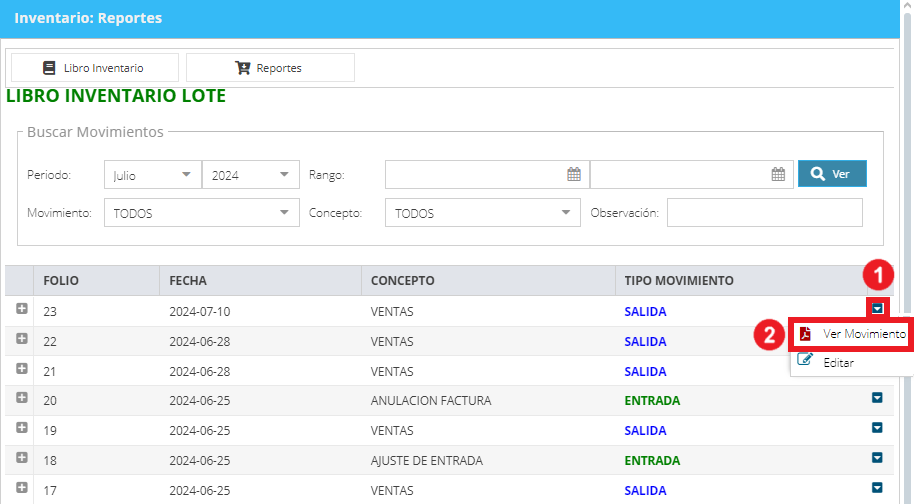Focus the Observación text field

click(765, 213)
